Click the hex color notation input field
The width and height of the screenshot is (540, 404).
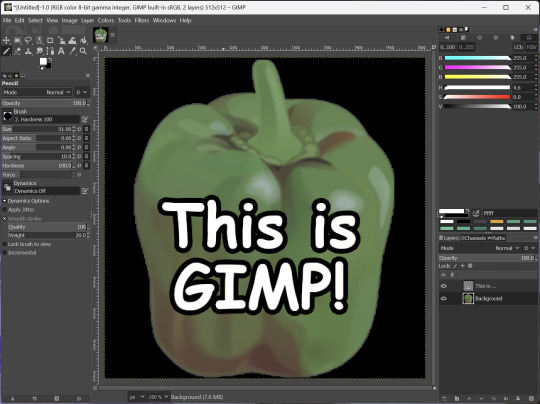click(510, 213)
